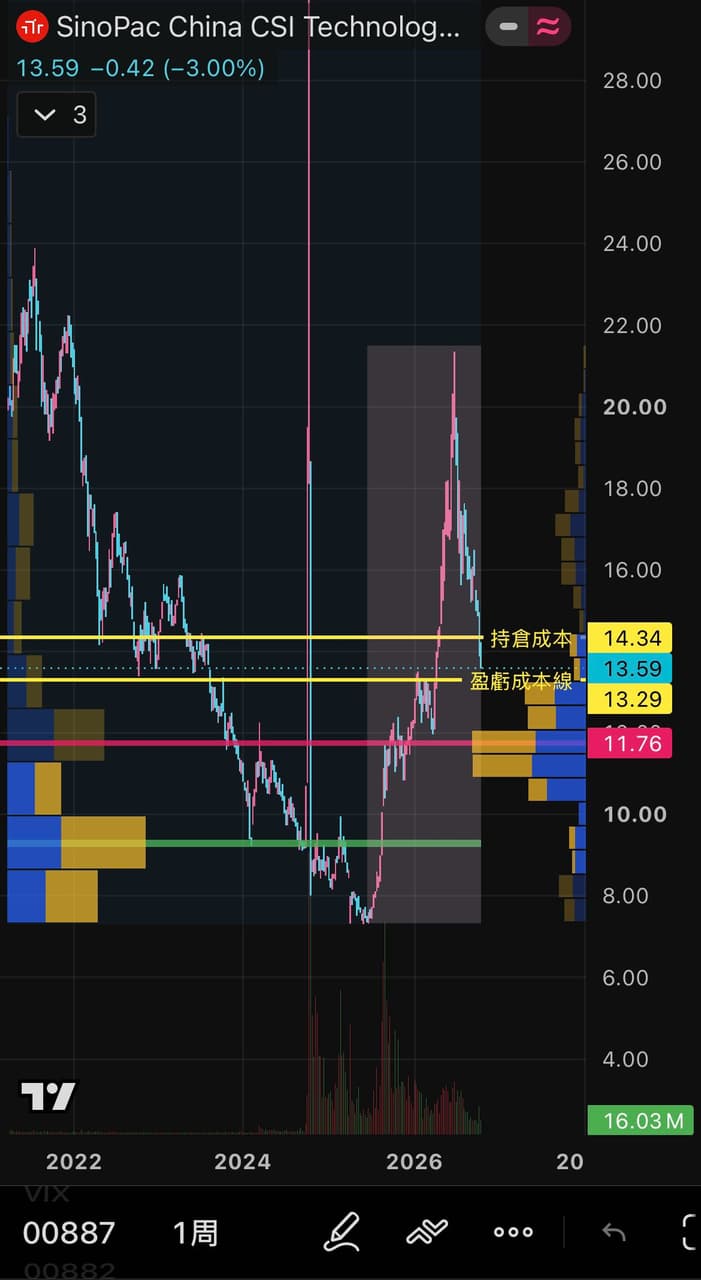Click the 11.76 pink price label
Screen dimensions: 701x1280
631,743
